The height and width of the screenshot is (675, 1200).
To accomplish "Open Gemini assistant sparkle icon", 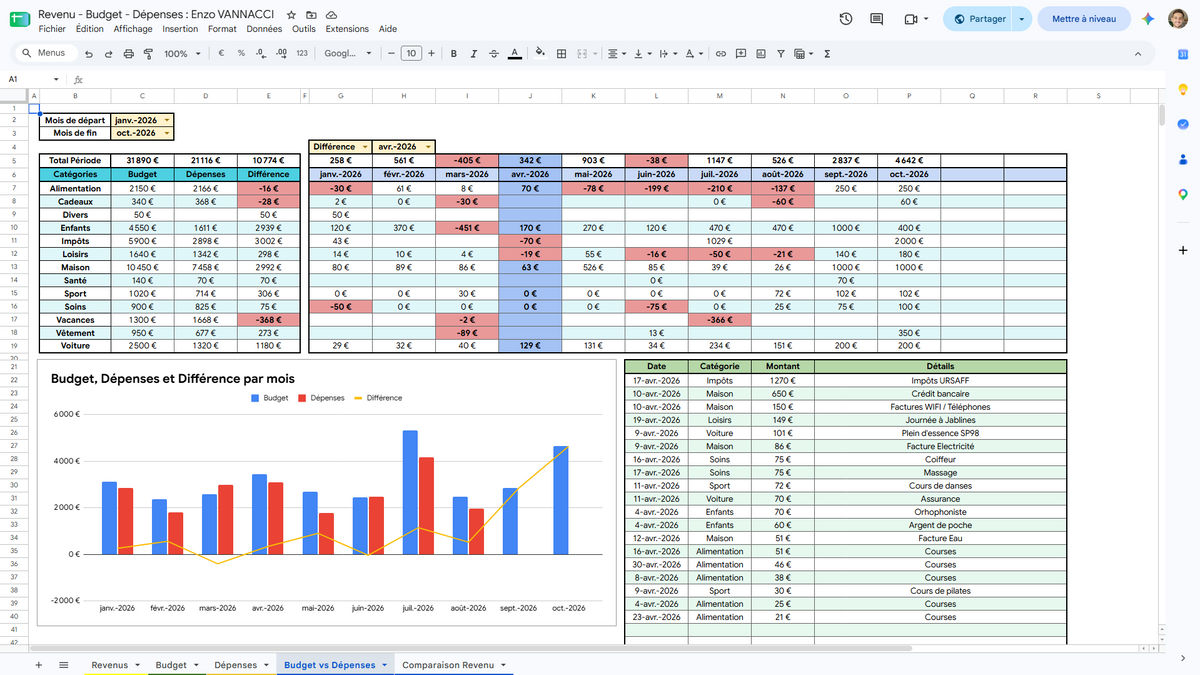I will coord(1149,19).
